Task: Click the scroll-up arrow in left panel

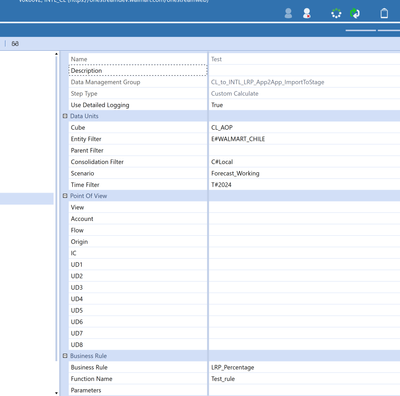Action: point(56,54)
